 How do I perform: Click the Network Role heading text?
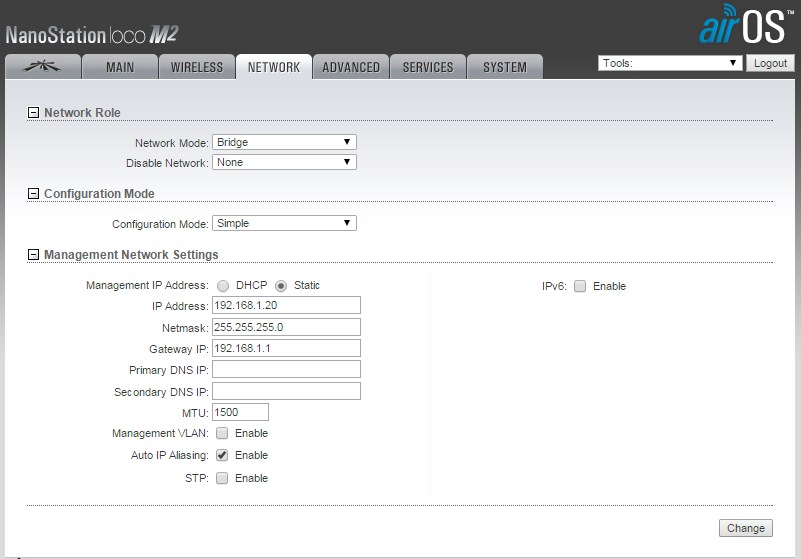pyautogui.click(x=82, y=112)
